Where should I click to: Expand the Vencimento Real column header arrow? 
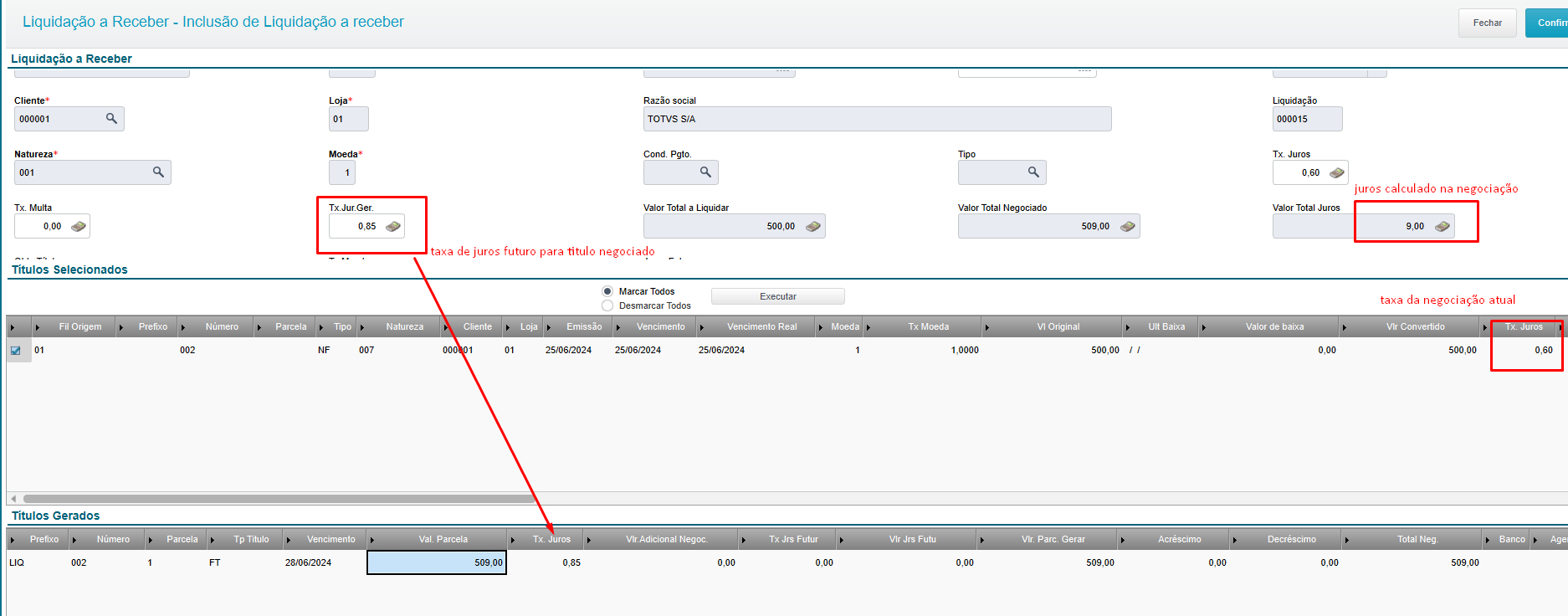click(702, 327)
